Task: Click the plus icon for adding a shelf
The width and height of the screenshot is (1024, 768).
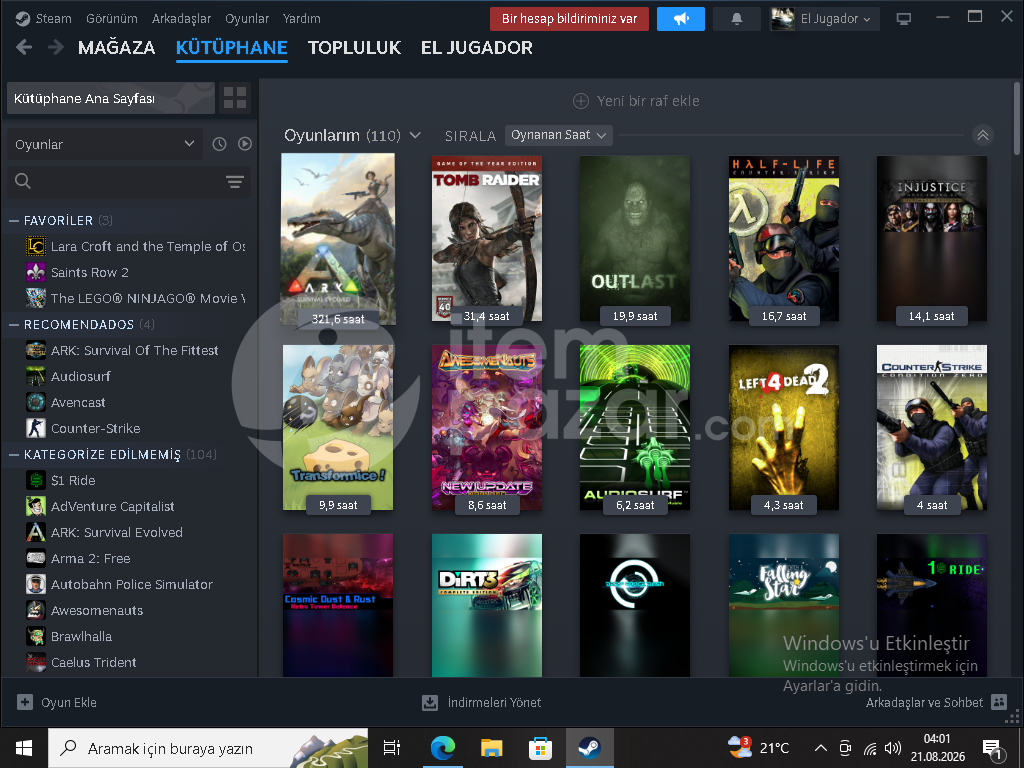Action: coord(581,101)
